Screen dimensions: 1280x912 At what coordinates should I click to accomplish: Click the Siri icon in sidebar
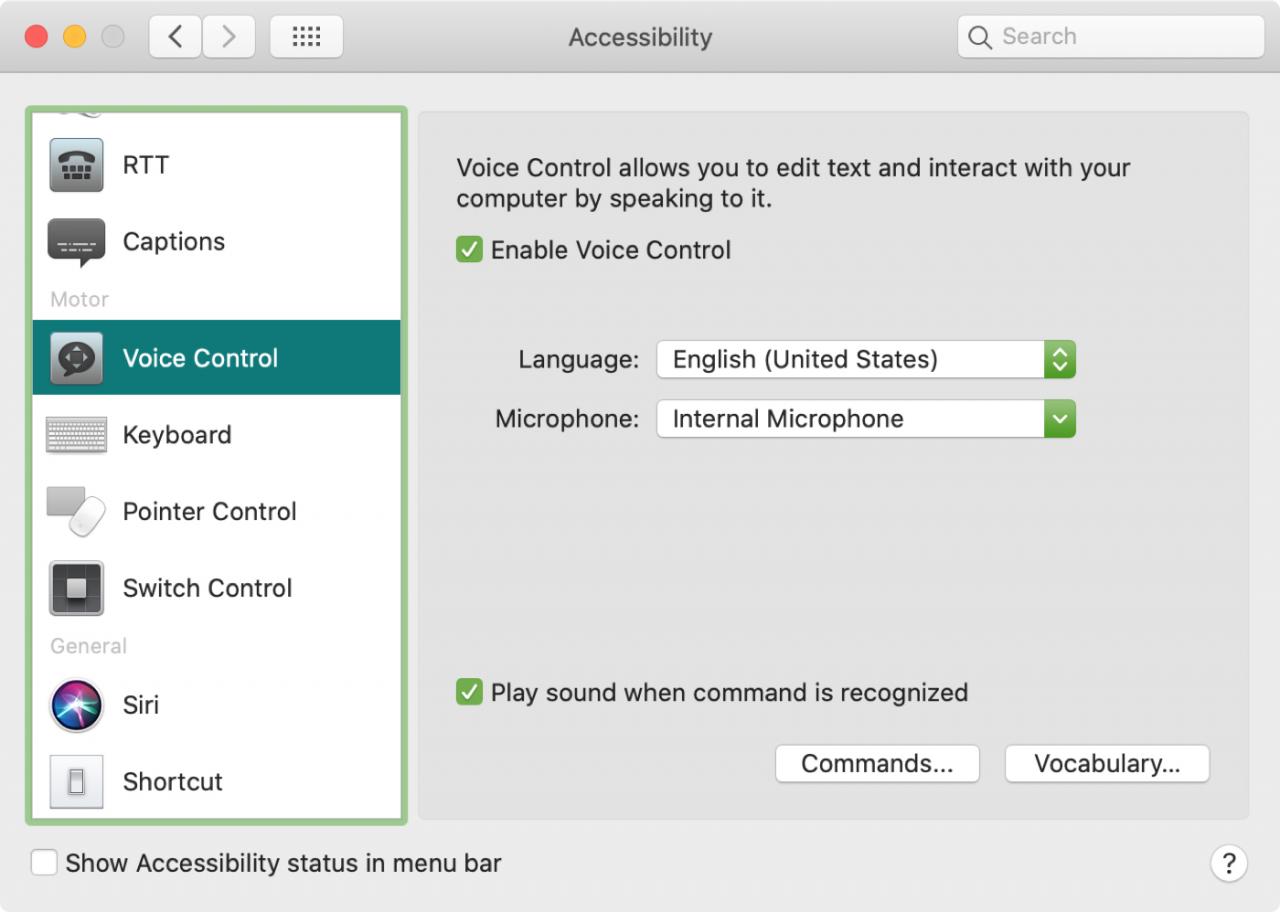76,705
